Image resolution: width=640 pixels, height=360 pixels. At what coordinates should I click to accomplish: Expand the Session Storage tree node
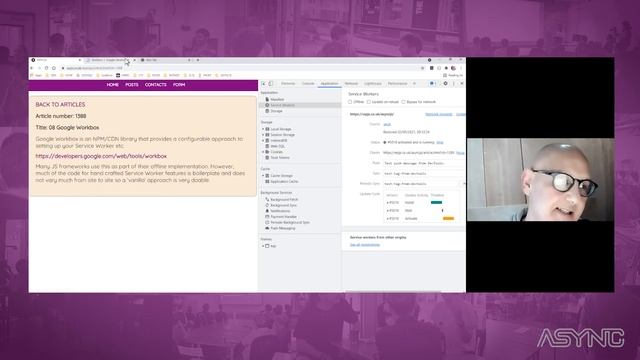(x=263, y=135)
